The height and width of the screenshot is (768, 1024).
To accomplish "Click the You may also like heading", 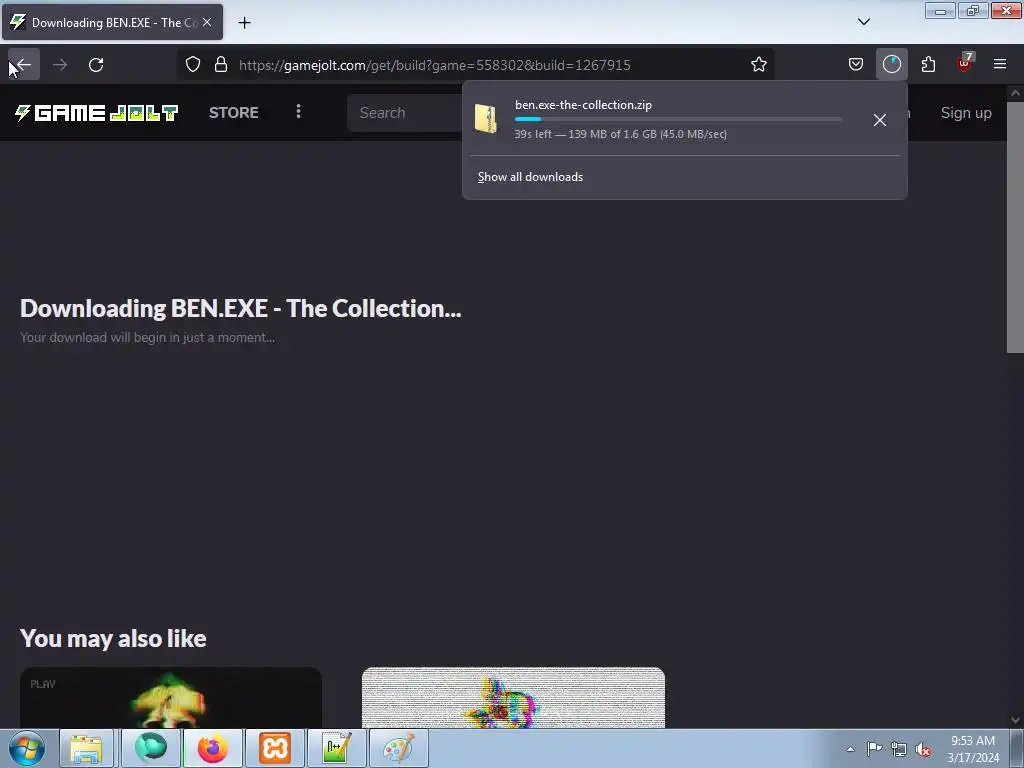I will point(113,639).
